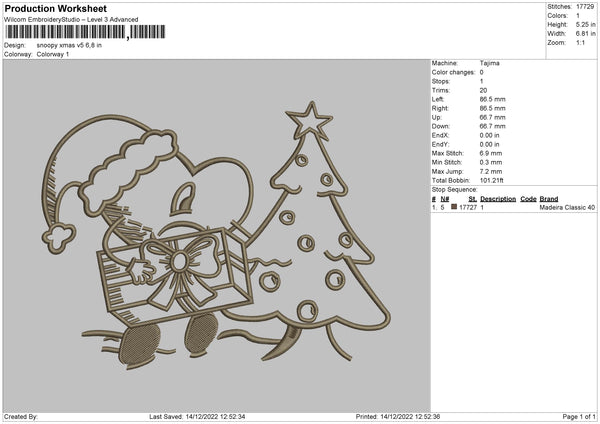Click 'Madeira Classic 40' brand entry
Screen dimensions: 600x424
point(567,207)
